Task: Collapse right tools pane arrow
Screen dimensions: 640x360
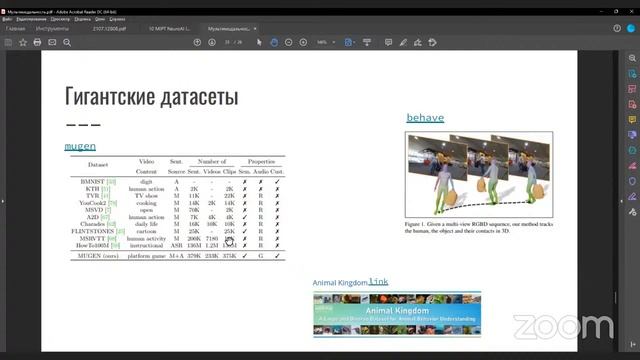Action: click(x=622, y=201)
